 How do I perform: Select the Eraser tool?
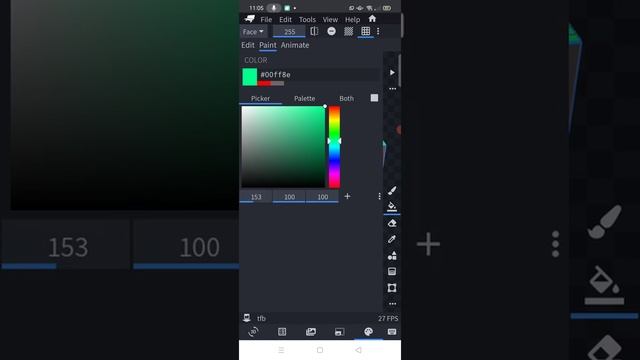[x=392, y=223]
